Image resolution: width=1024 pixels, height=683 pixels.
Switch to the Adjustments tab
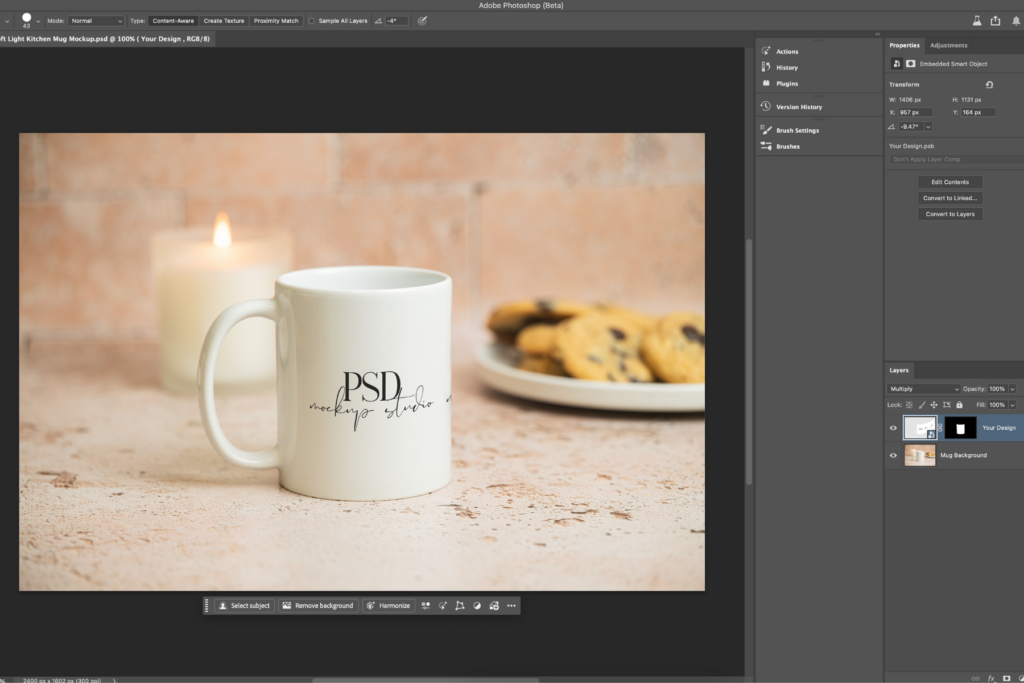pos(948,45)
